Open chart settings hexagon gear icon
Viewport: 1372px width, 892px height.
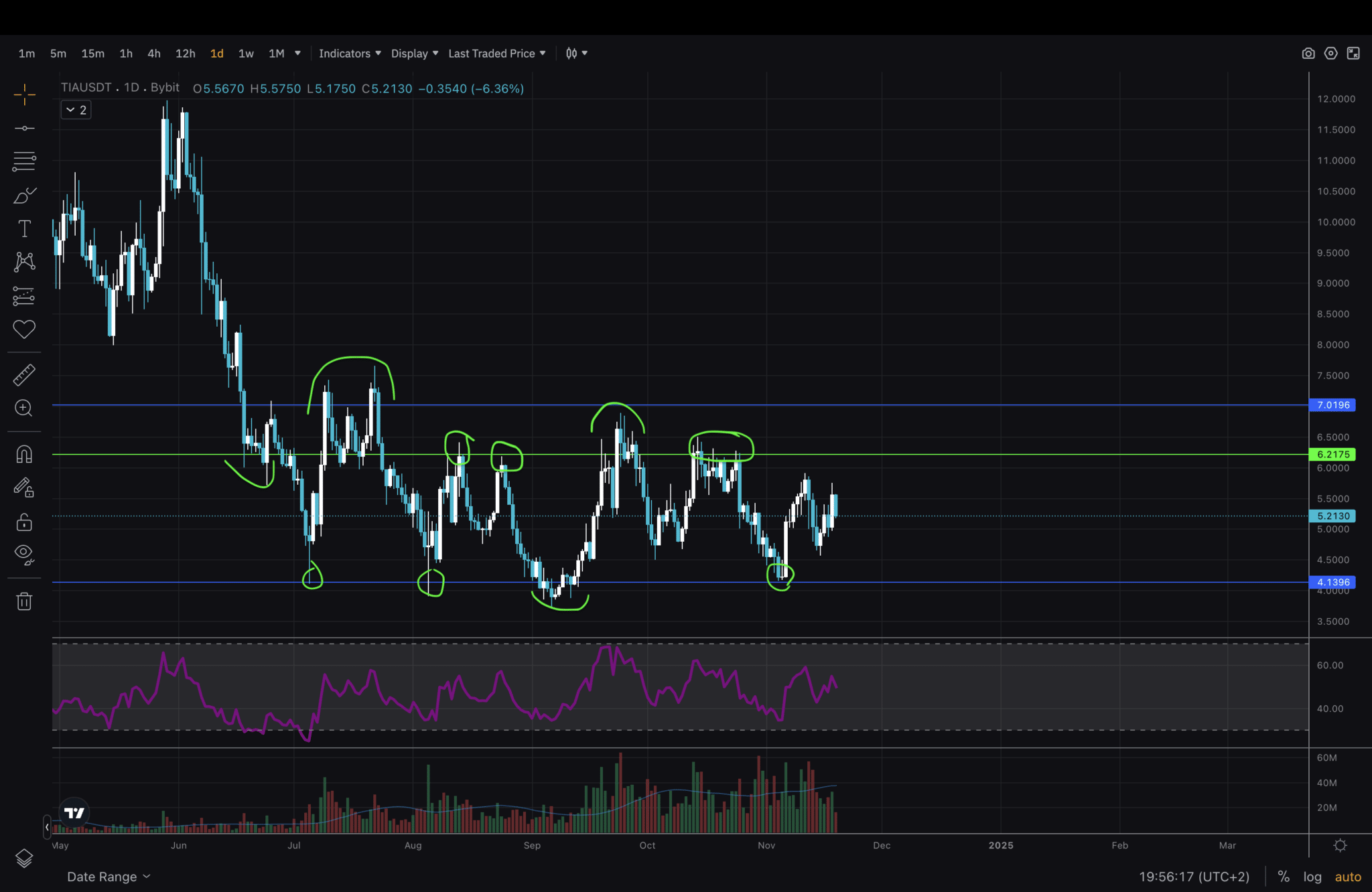(x=1330, y=54)
